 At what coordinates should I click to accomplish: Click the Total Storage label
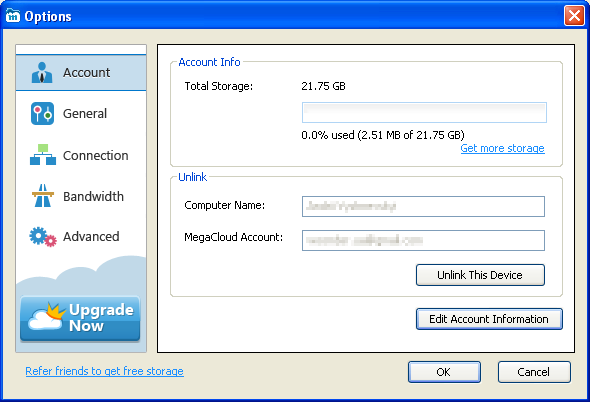pos(219,86)
